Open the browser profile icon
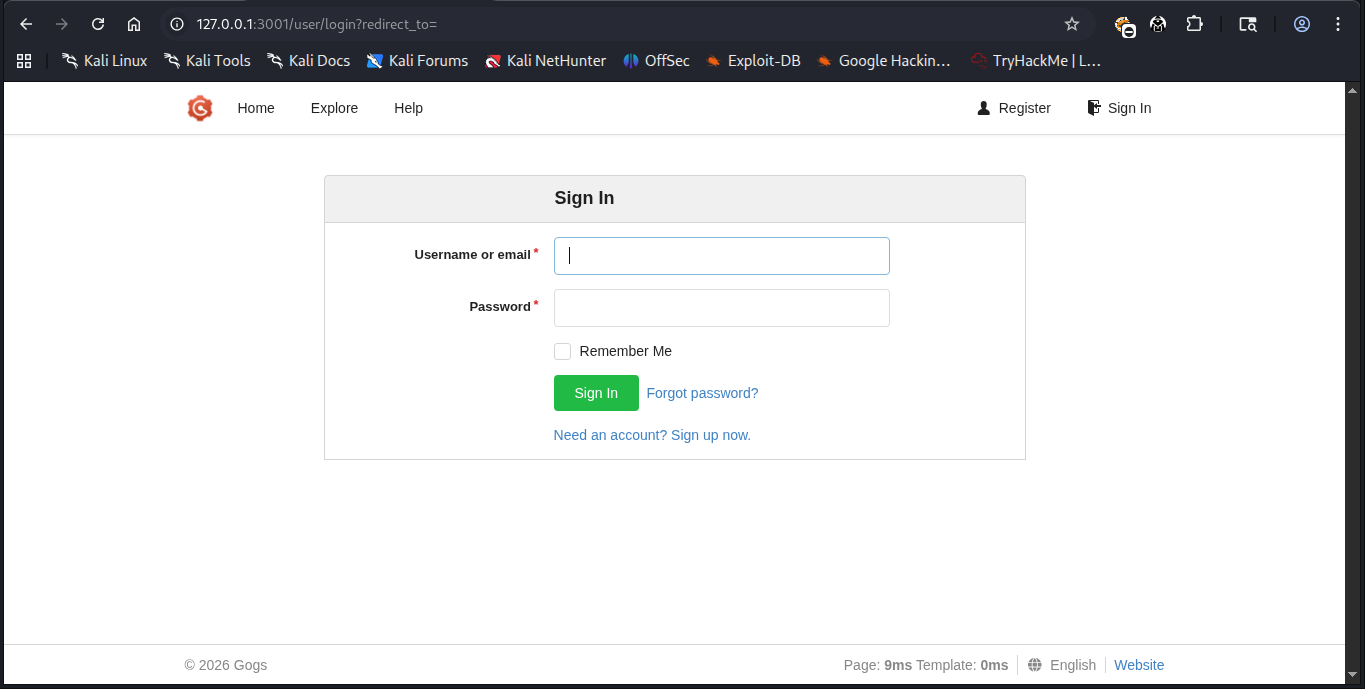The height and width of the screenshot is (689, 1365). tap(1302, 24)
